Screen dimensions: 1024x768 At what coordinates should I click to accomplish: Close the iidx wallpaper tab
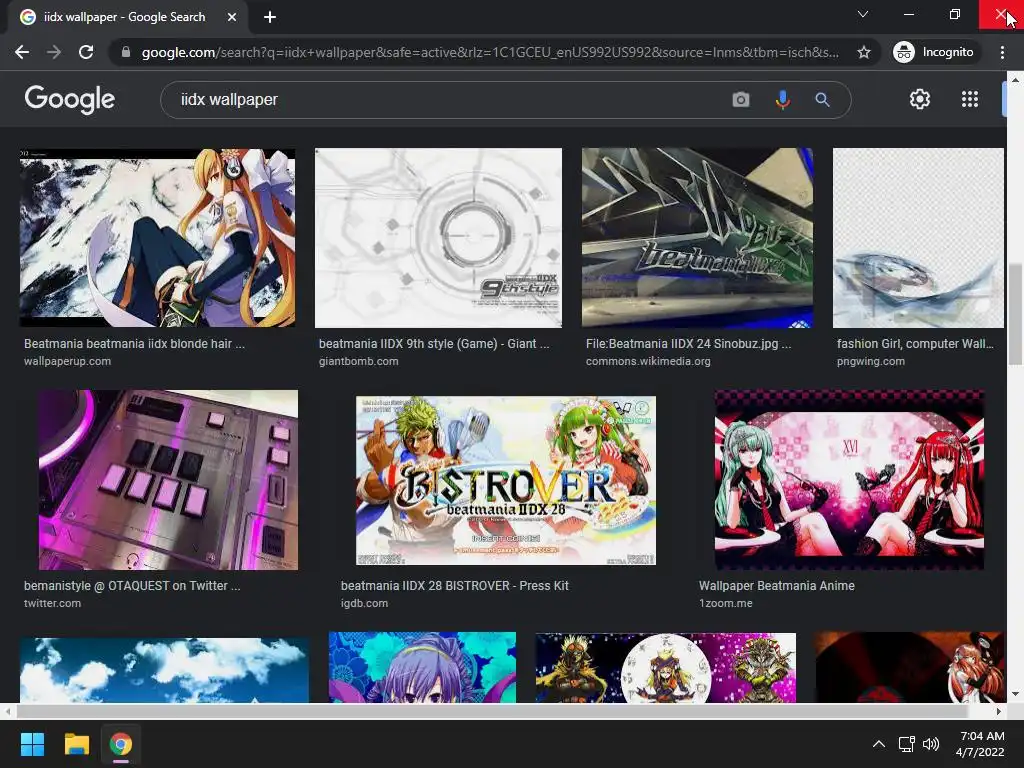[232, 17]
